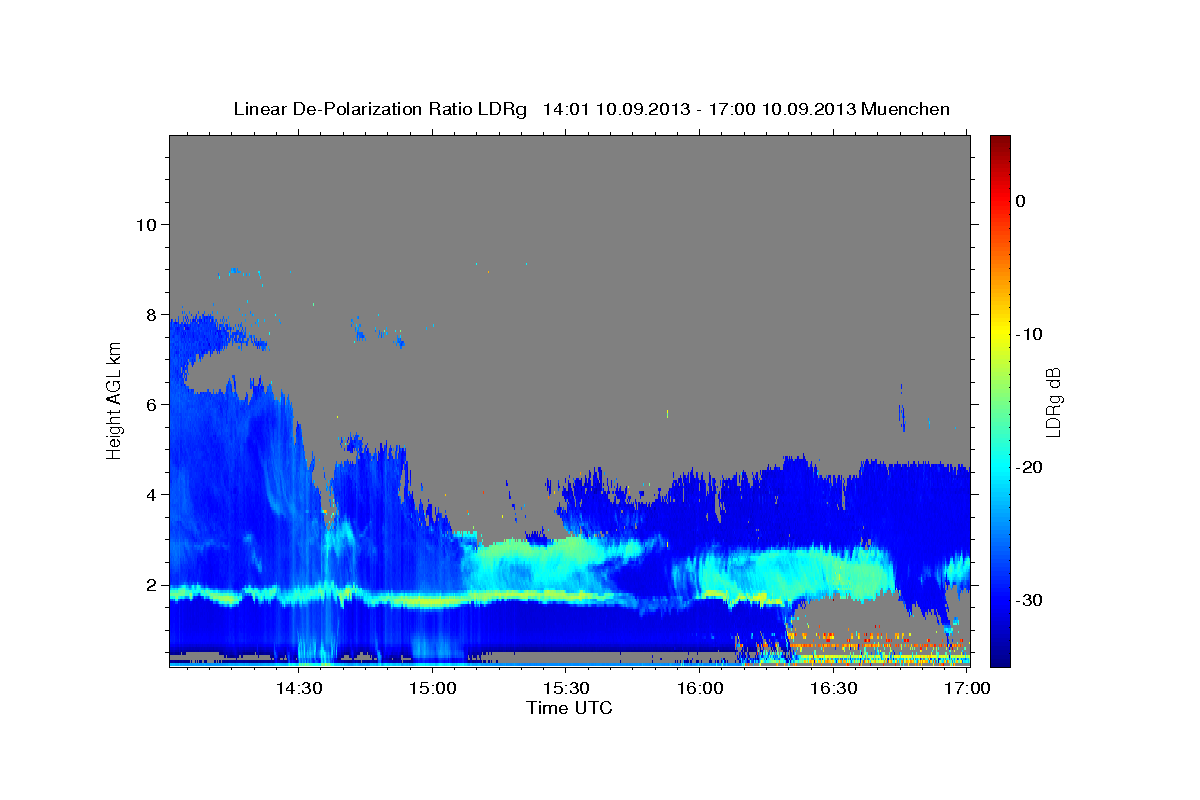The height and width of the screenshot is (800, 1200).
Task: Click the "Muenchen" location label in title
Action: pos(906,109)
